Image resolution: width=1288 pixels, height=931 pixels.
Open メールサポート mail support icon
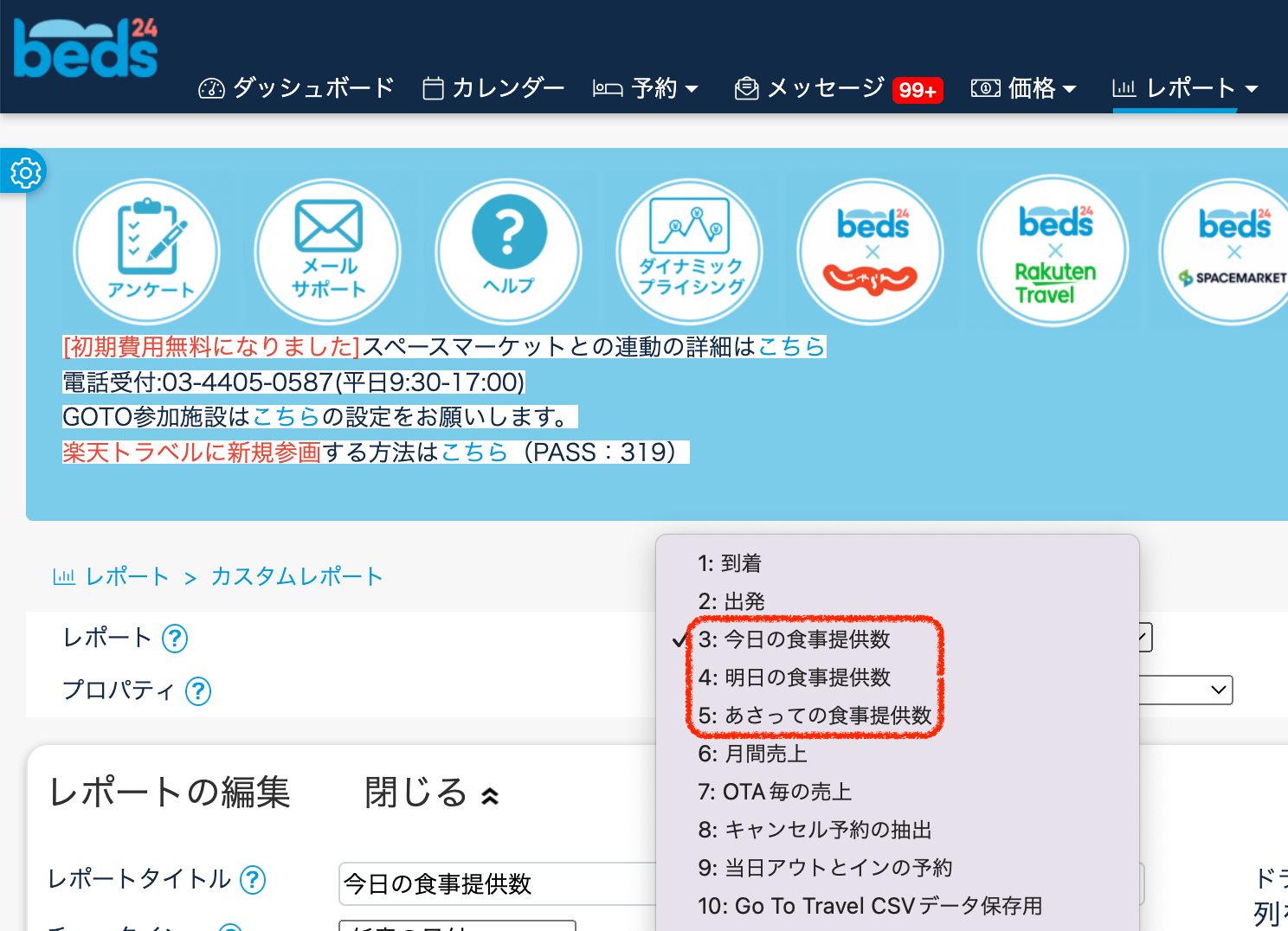point(328,252)
